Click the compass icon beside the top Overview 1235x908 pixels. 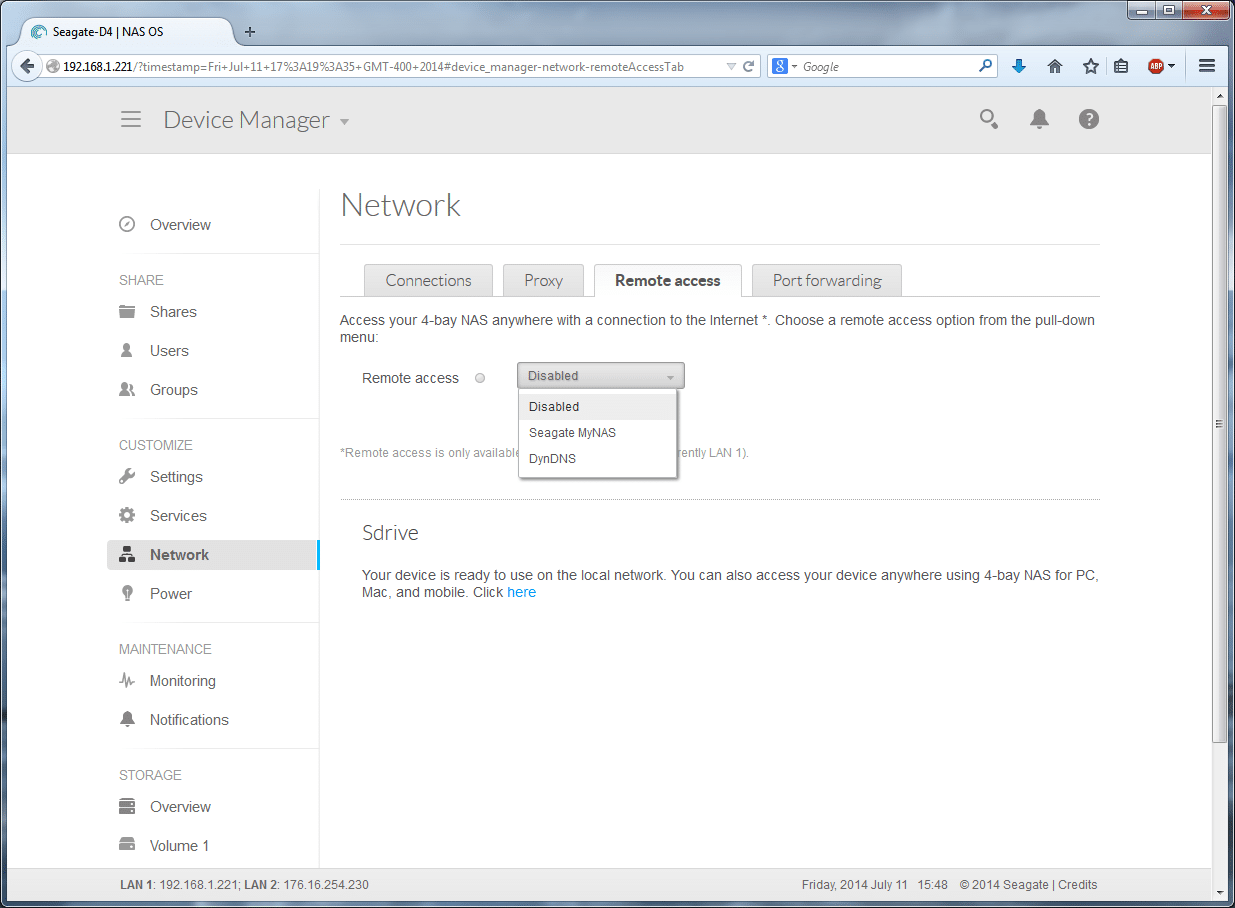127,224
